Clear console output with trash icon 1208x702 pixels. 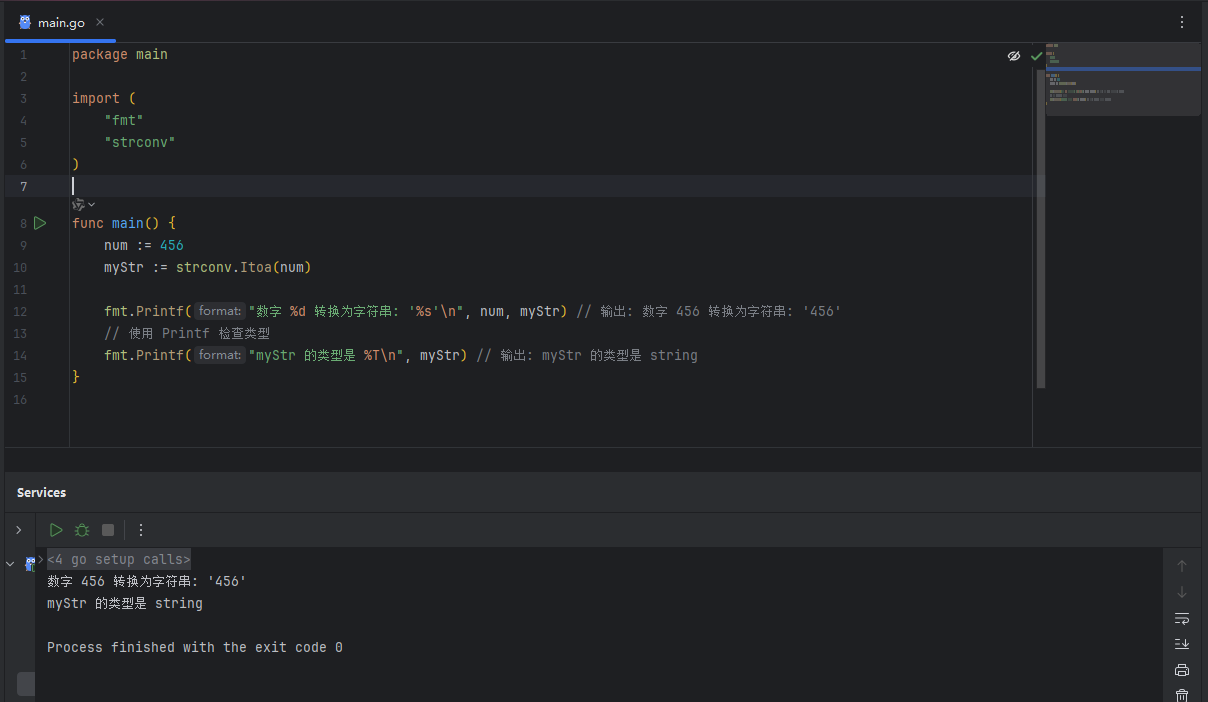(x=1182, y=695)
